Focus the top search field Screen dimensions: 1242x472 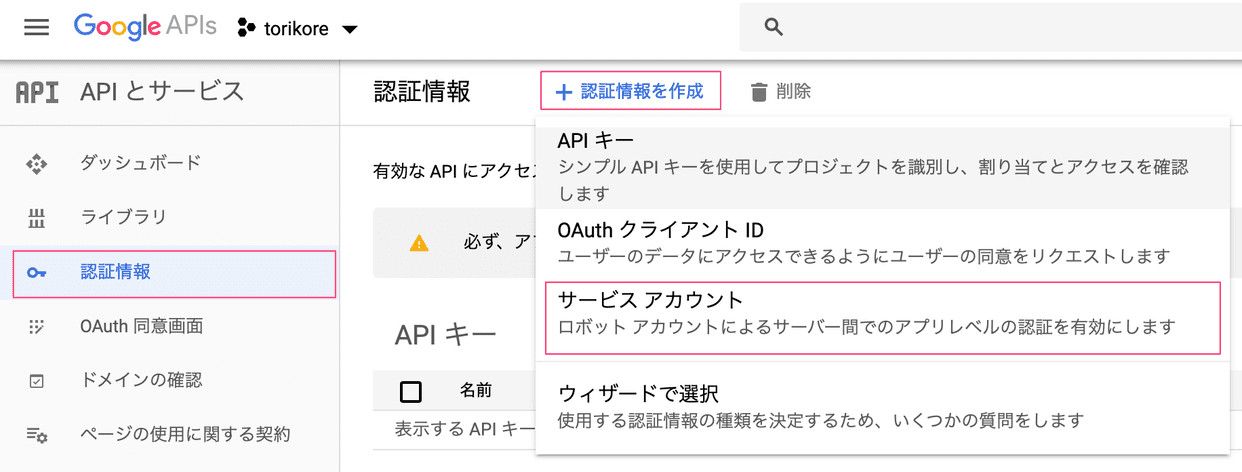click(990, 27)
